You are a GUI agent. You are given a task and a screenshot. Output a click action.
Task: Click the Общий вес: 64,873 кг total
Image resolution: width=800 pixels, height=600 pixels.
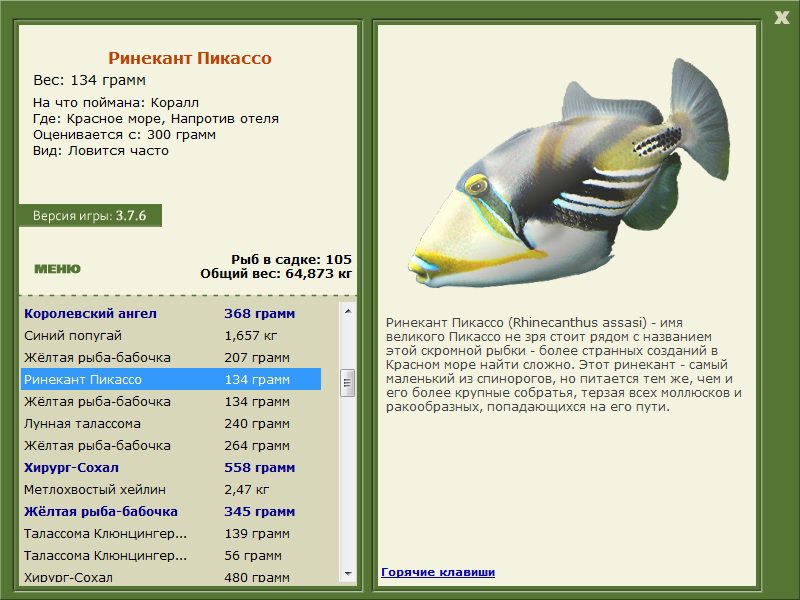point(276,273)
